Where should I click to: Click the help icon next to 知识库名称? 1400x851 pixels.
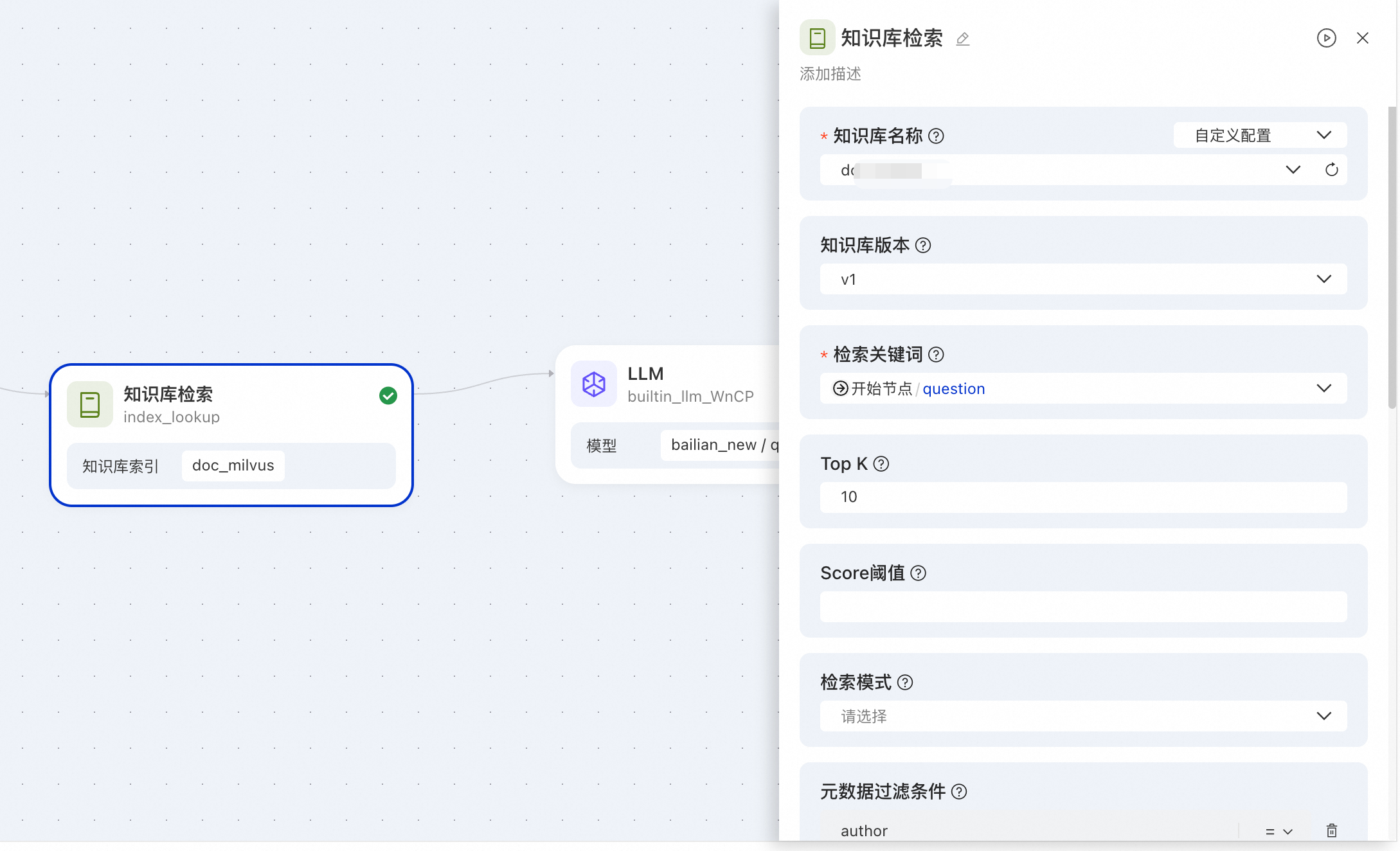[x=937, y=136]
